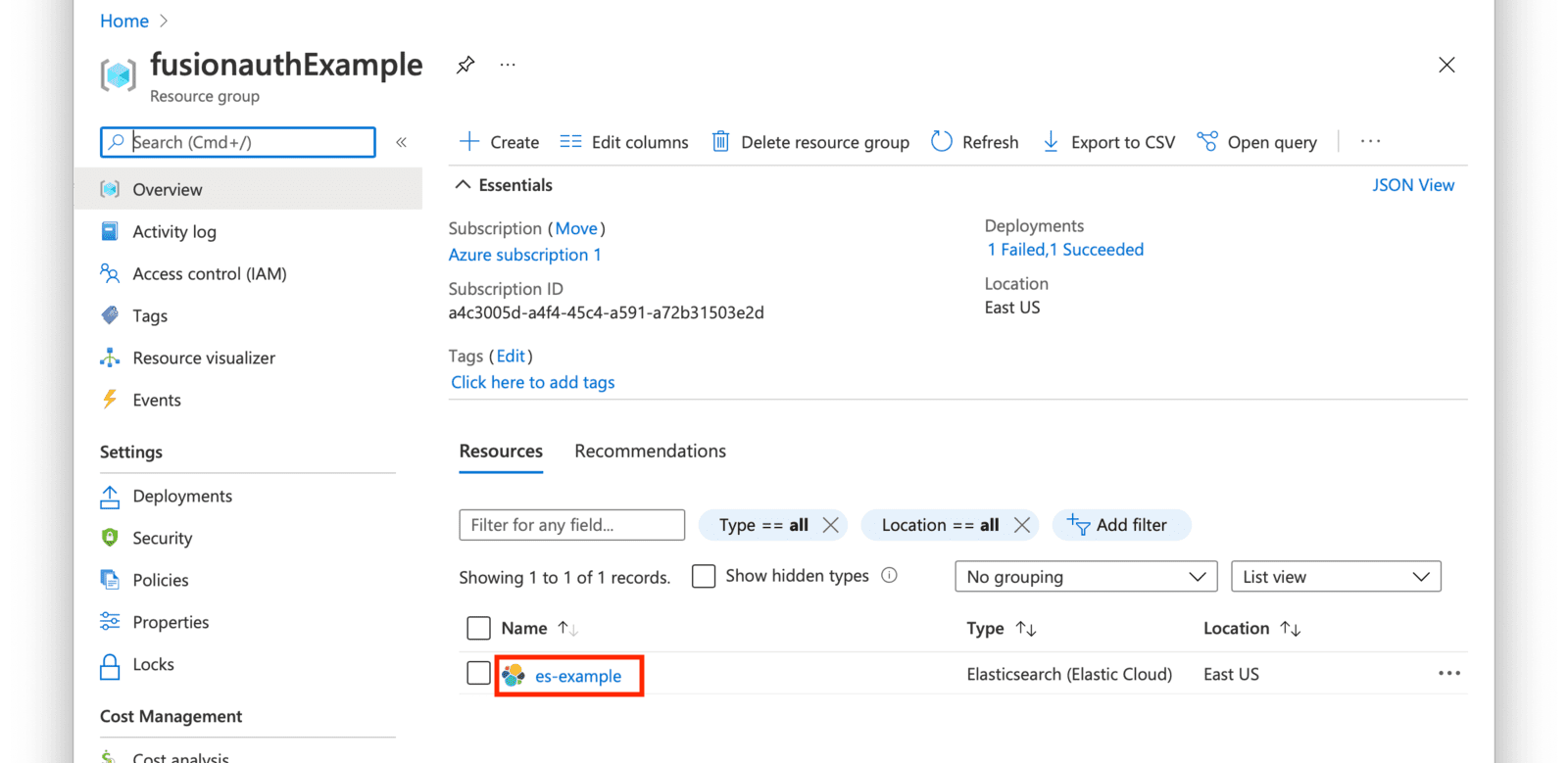Open the es-example resource
This screenshot has height=763, width=1568.
pyautogui.click(x=578, y=676)
